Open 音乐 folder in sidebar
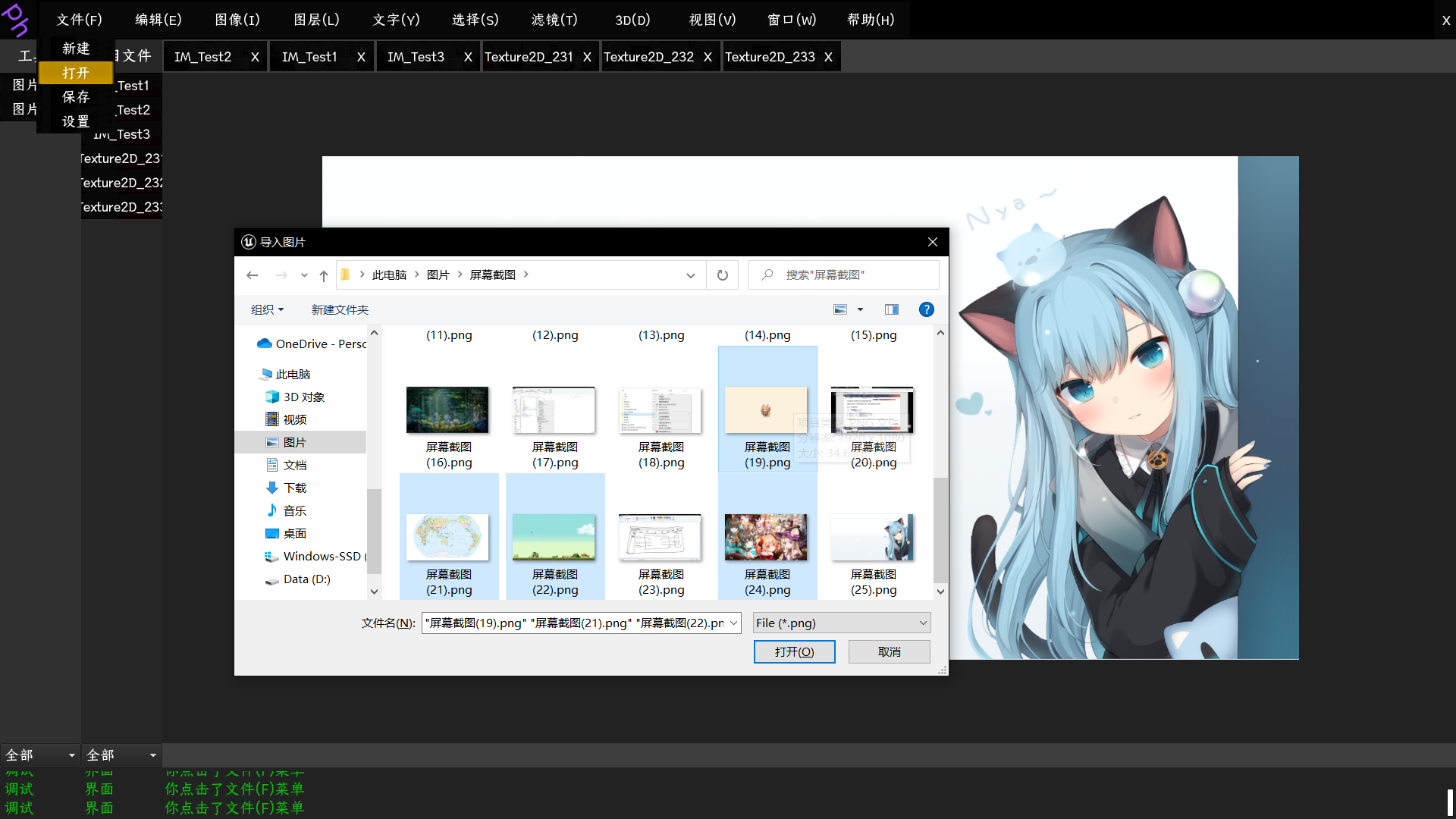1456x819 pixels. coord(286,510)
